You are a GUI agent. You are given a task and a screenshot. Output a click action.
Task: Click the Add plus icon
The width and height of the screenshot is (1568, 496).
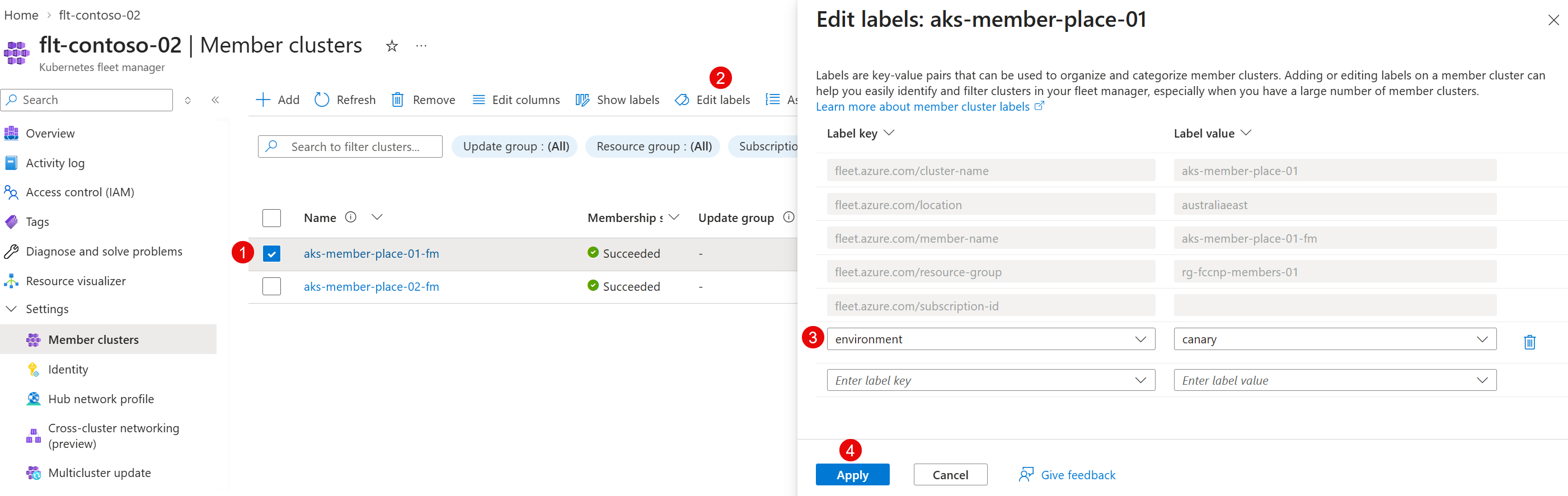tap(263, 100)
